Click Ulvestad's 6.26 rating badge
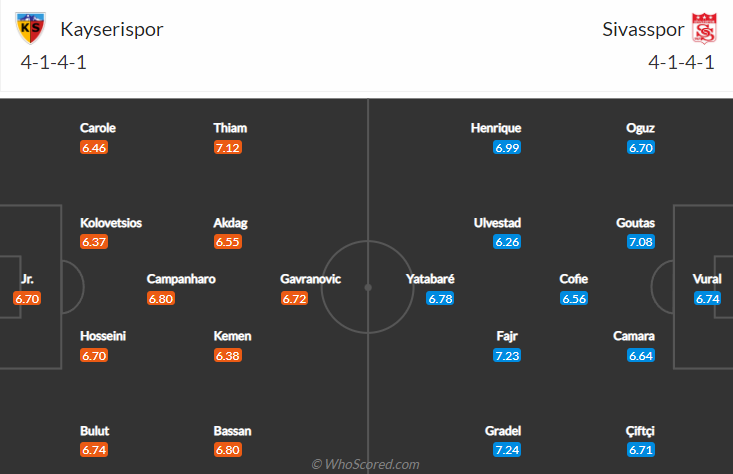Viewport: 733px width, 474px height. (x=507, y=242)
